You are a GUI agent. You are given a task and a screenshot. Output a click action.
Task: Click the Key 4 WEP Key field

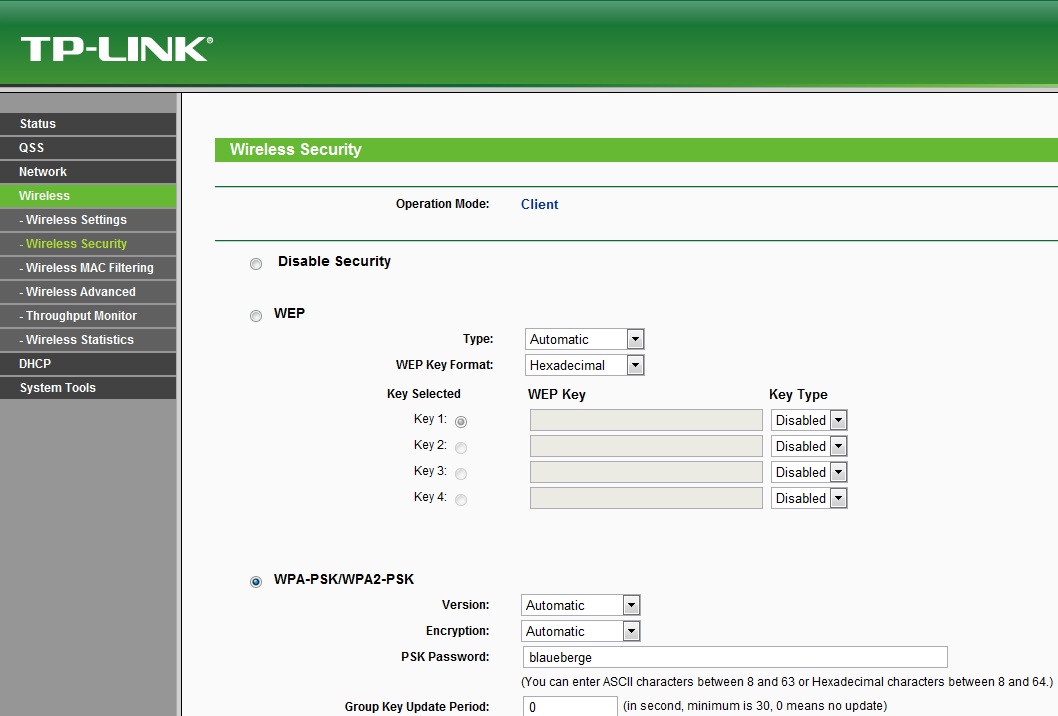pos(646,498)
